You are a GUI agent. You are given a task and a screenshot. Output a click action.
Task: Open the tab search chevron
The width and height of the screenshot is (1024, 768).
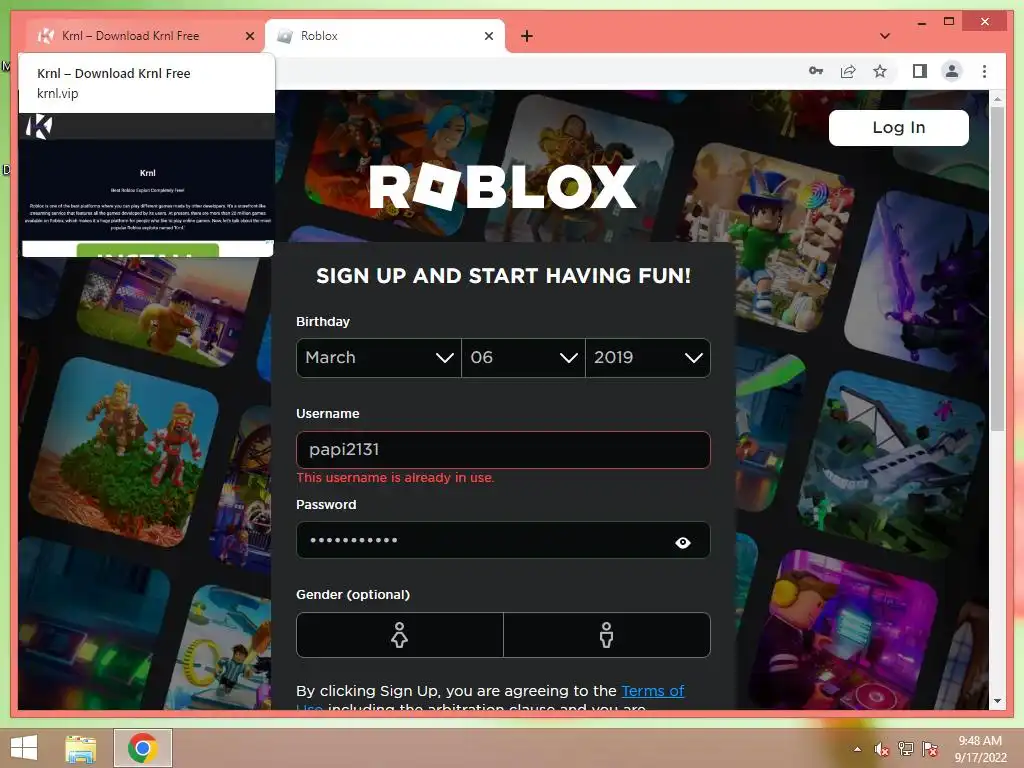tap(885, 36)
